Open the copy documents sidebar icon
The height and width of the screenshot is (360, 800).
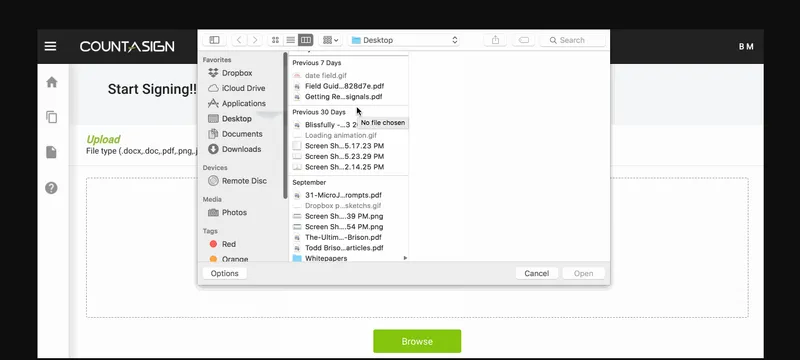[x=52, y=117]
